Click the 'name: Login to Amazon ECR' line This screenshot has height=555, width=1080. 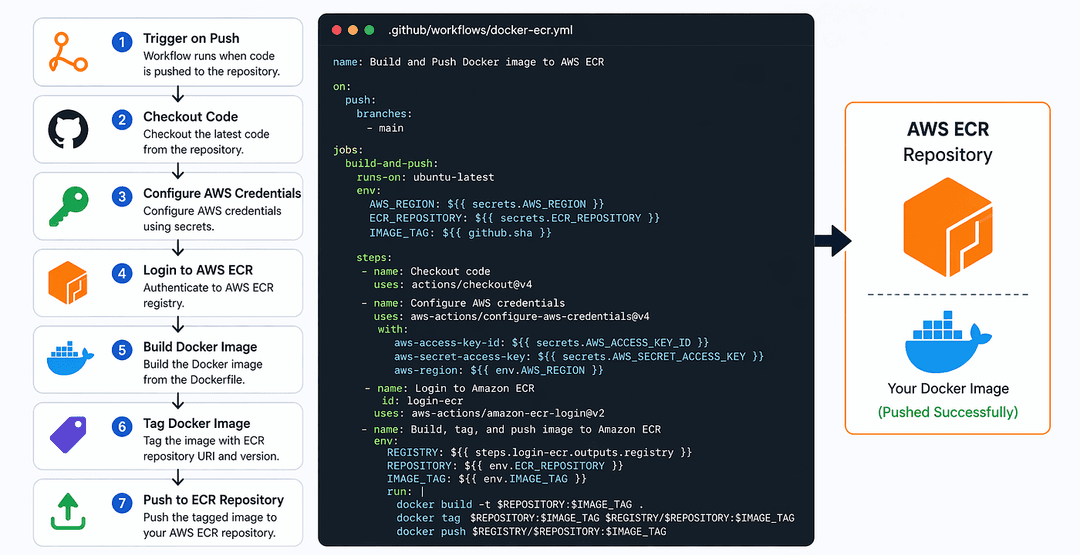[450, 388]
